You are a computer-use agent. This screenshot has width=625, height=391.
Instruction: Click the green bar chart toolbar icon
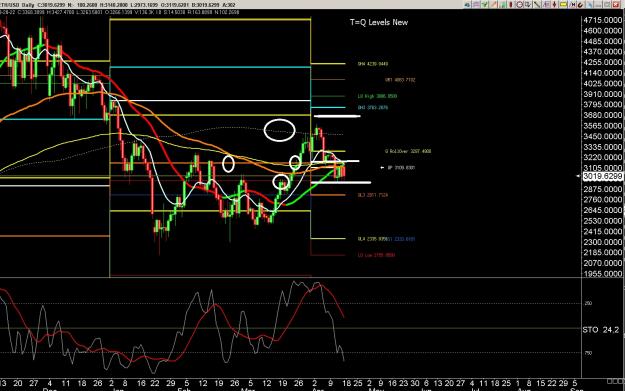(502, 5)
